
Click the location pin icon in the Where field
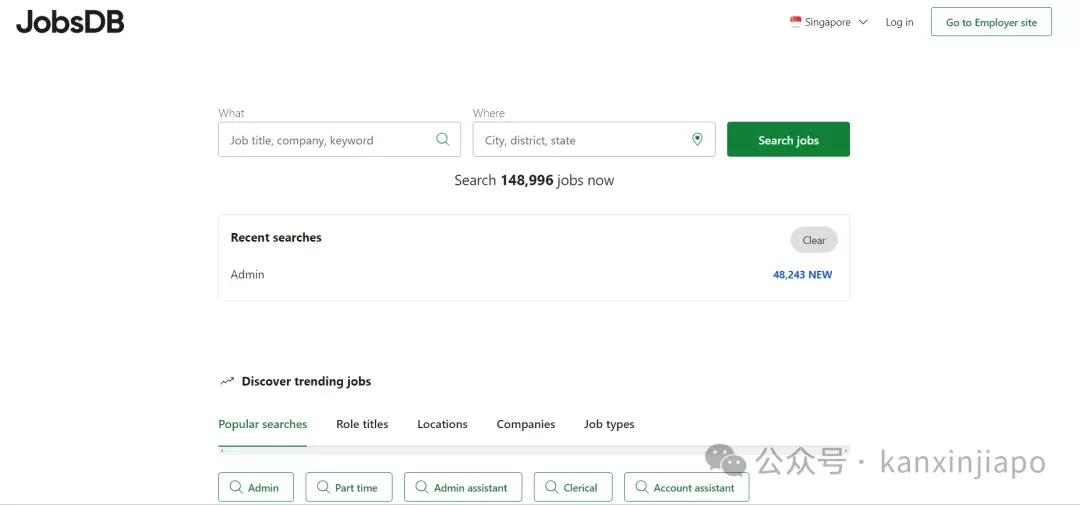pyautogui.click(x=697, y=139)
